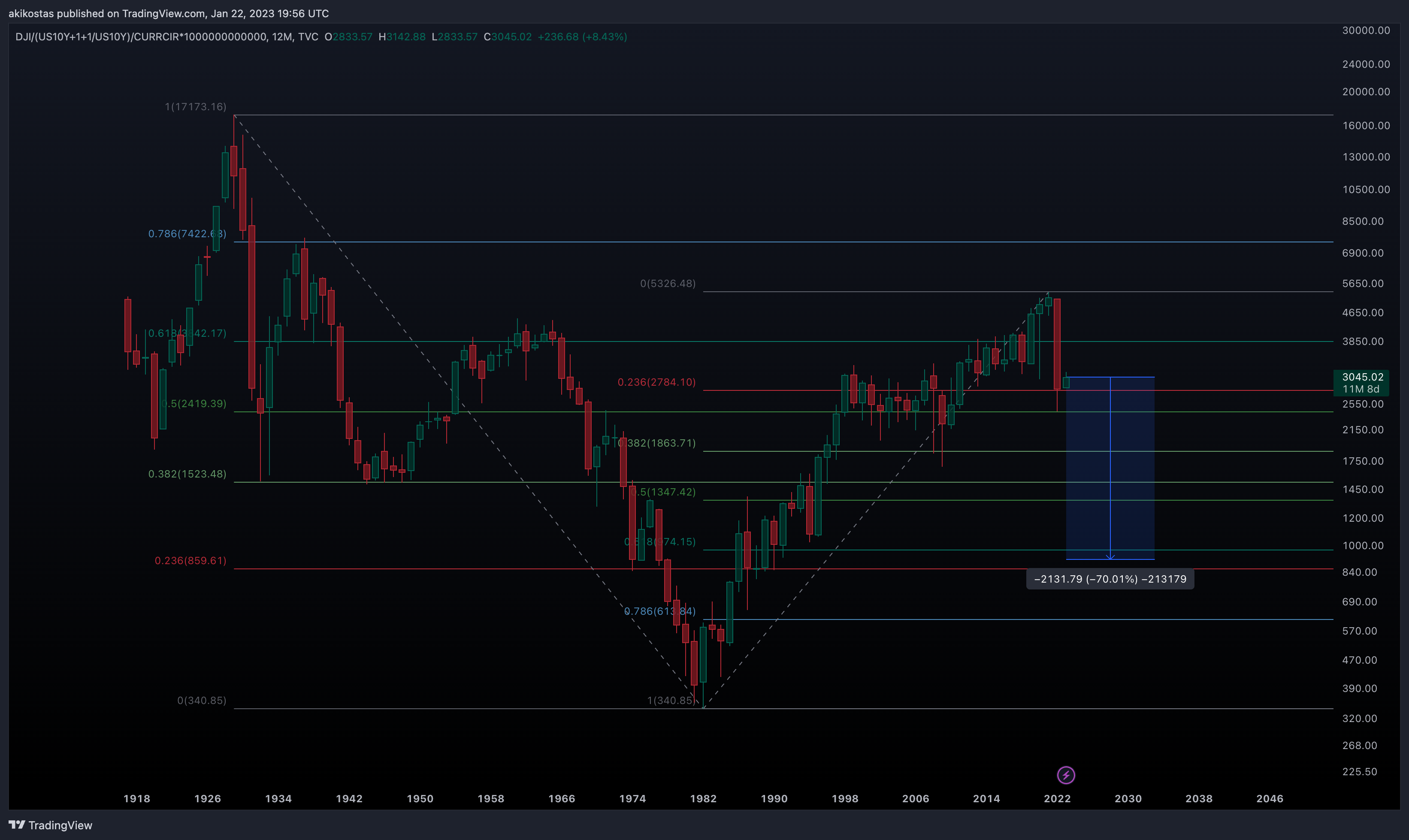
Task: Click the close value C3045.02
Action: pos(508,37)
